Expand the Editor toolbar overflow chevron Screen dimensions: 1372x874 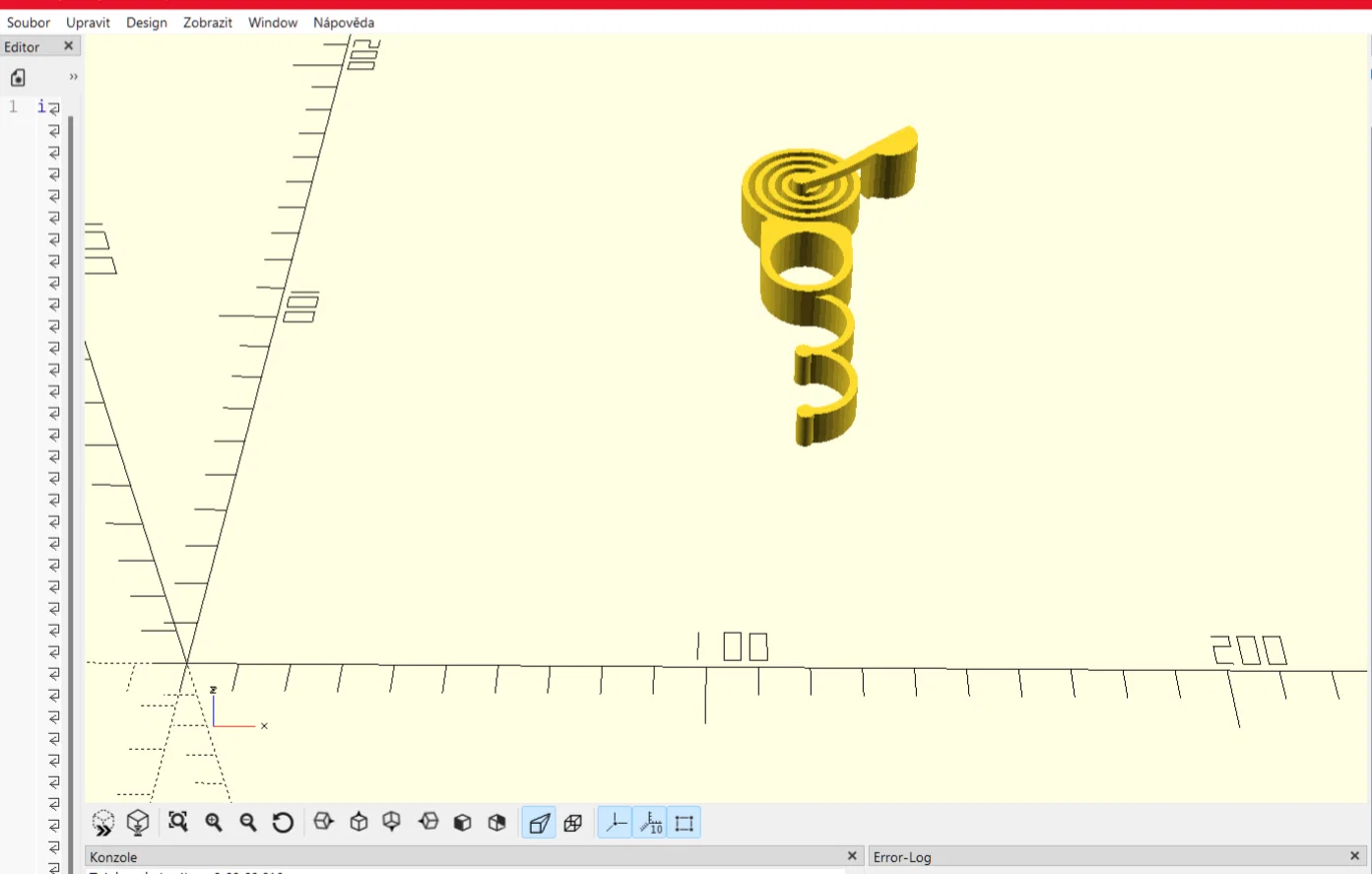tap(73, 77)
